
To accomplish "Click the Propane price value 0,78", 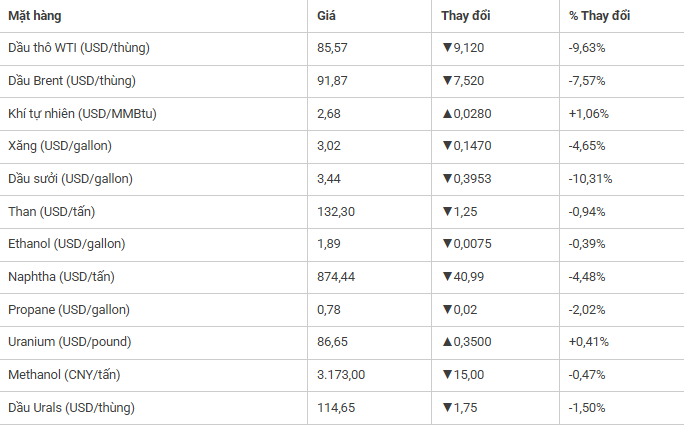I will (x=329, y=310).
